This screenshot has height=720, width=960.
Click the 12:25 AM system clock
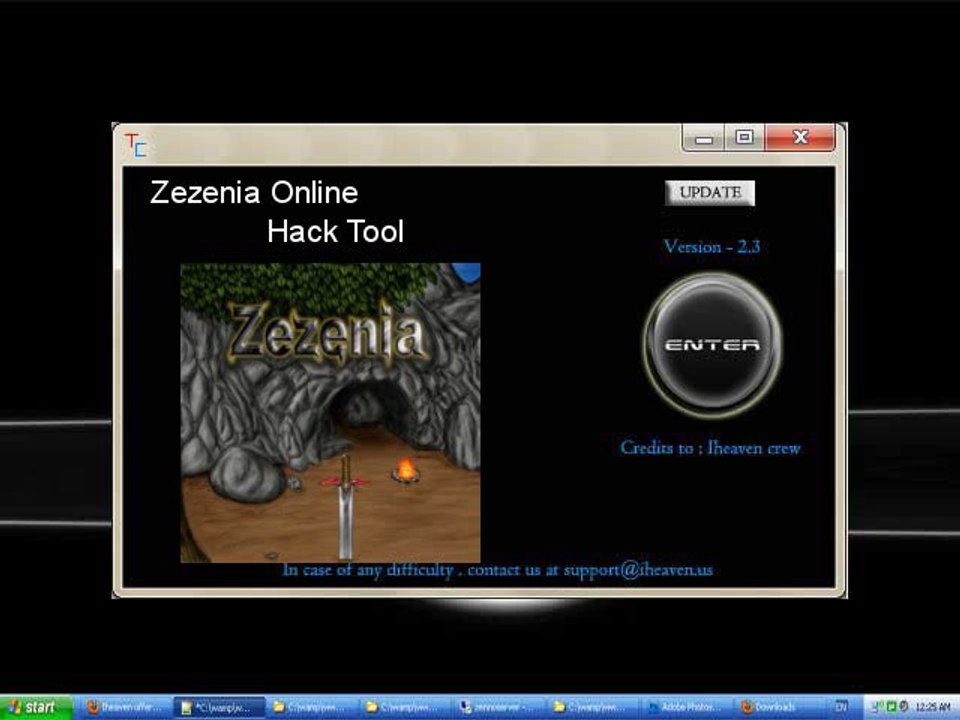932,708
